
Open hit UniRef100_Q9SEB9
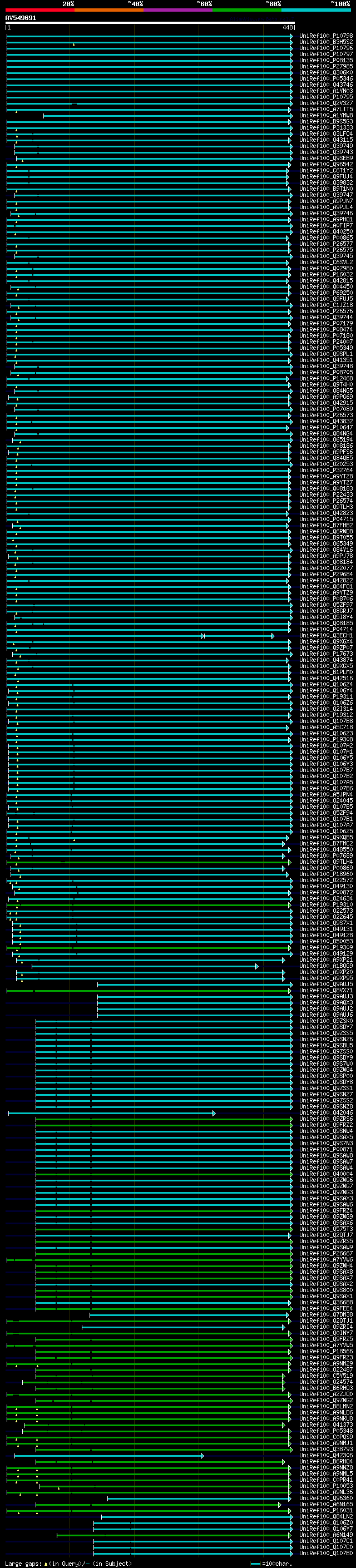(x=326, y=159)
